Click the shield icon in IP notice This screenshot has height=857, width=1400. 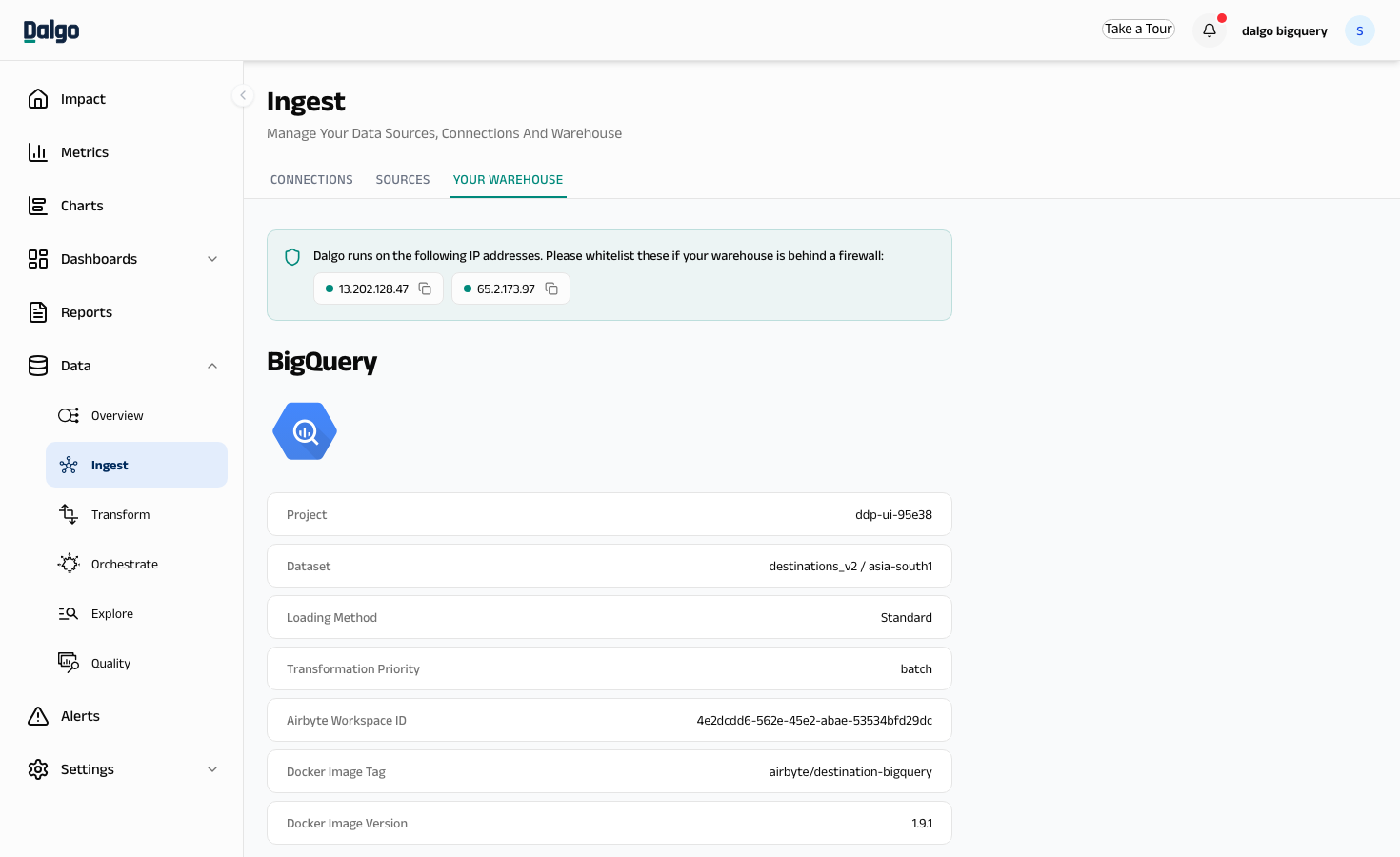click(292, 256)
